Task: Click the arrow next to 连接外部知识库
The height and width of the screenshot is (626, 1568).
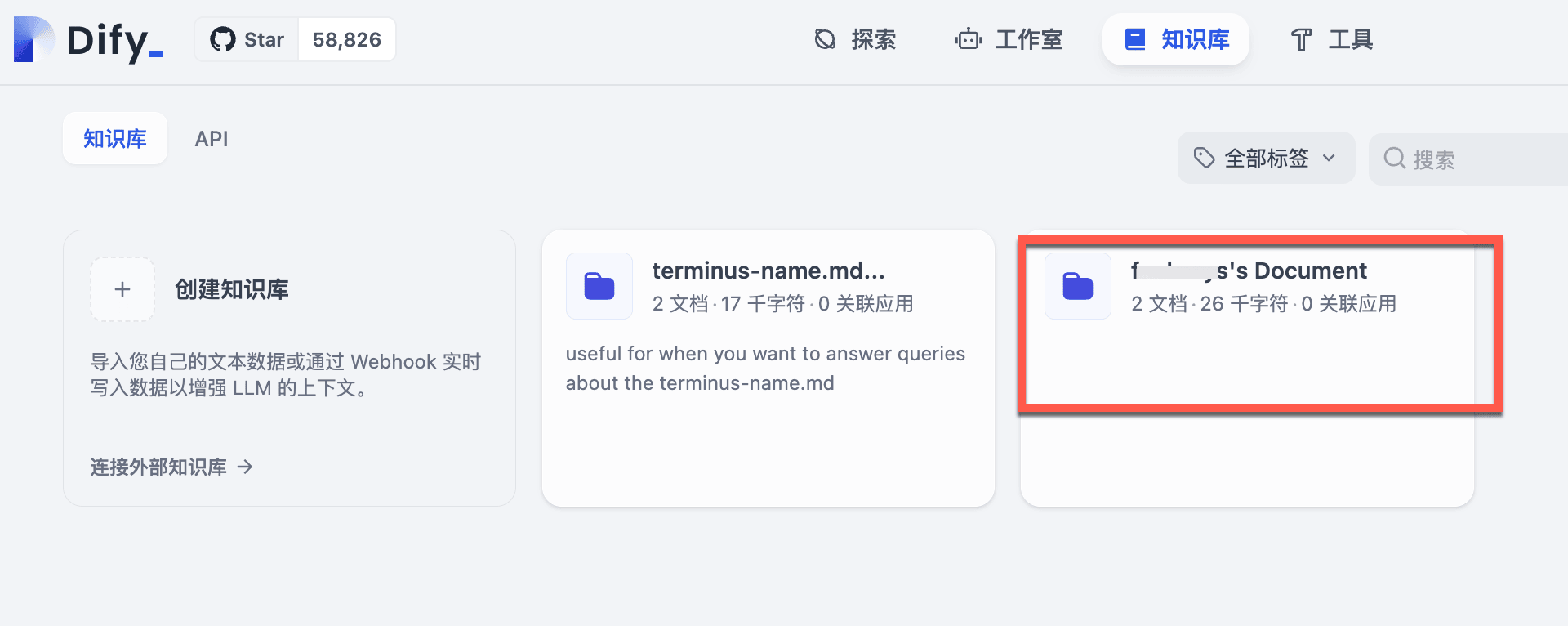Action: (245, 467)
